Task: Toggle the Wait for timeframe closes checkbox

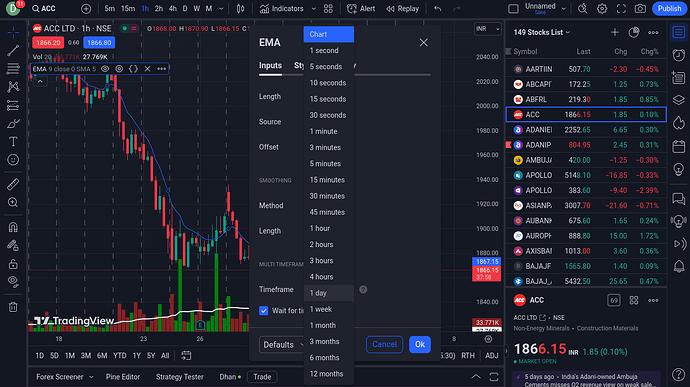Action: coord(264,310)
